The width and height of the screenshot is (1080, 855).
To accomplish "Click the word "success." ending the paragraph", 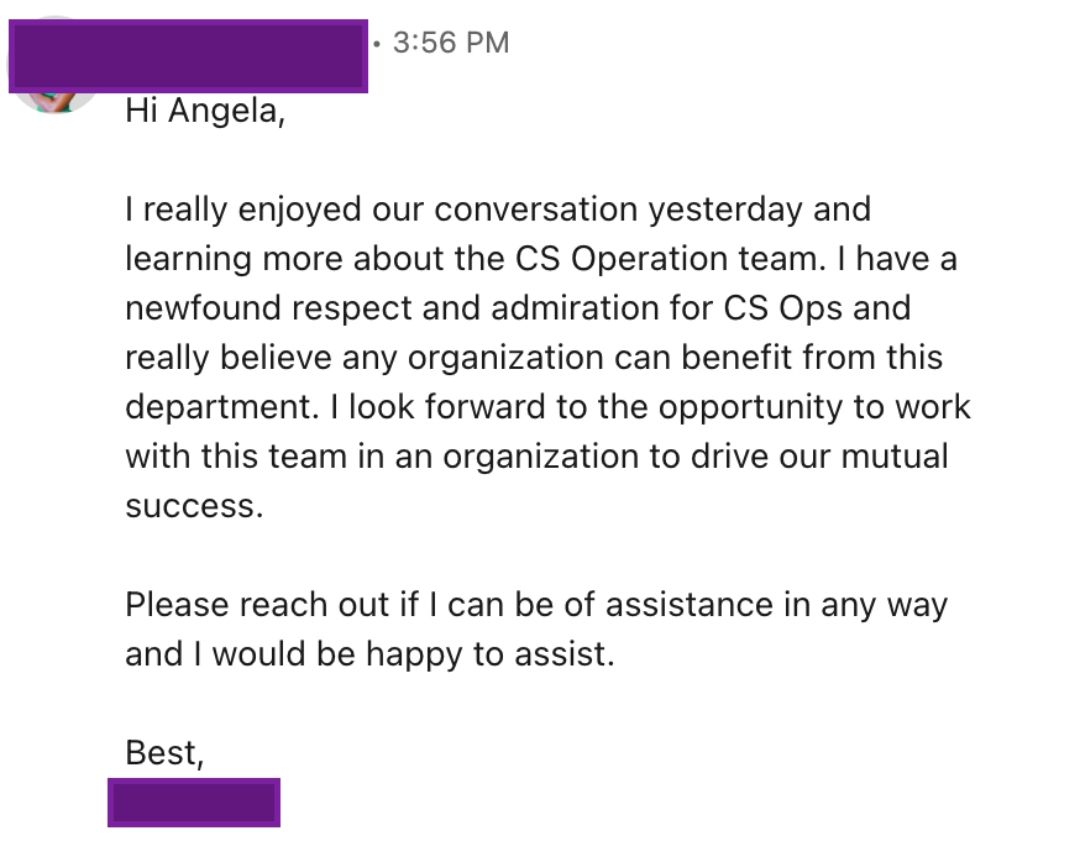I will (194, 505).
